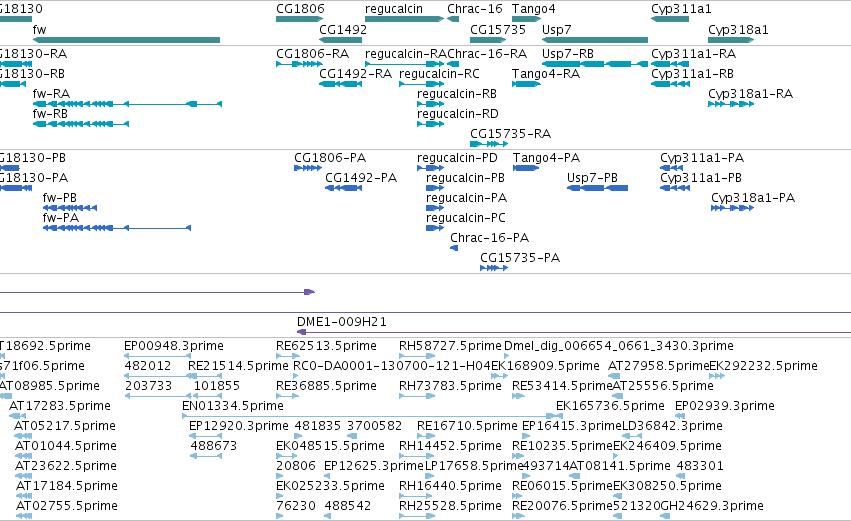
Task: Click the RE21514.5prime EST label
Action: coord(238,366)
